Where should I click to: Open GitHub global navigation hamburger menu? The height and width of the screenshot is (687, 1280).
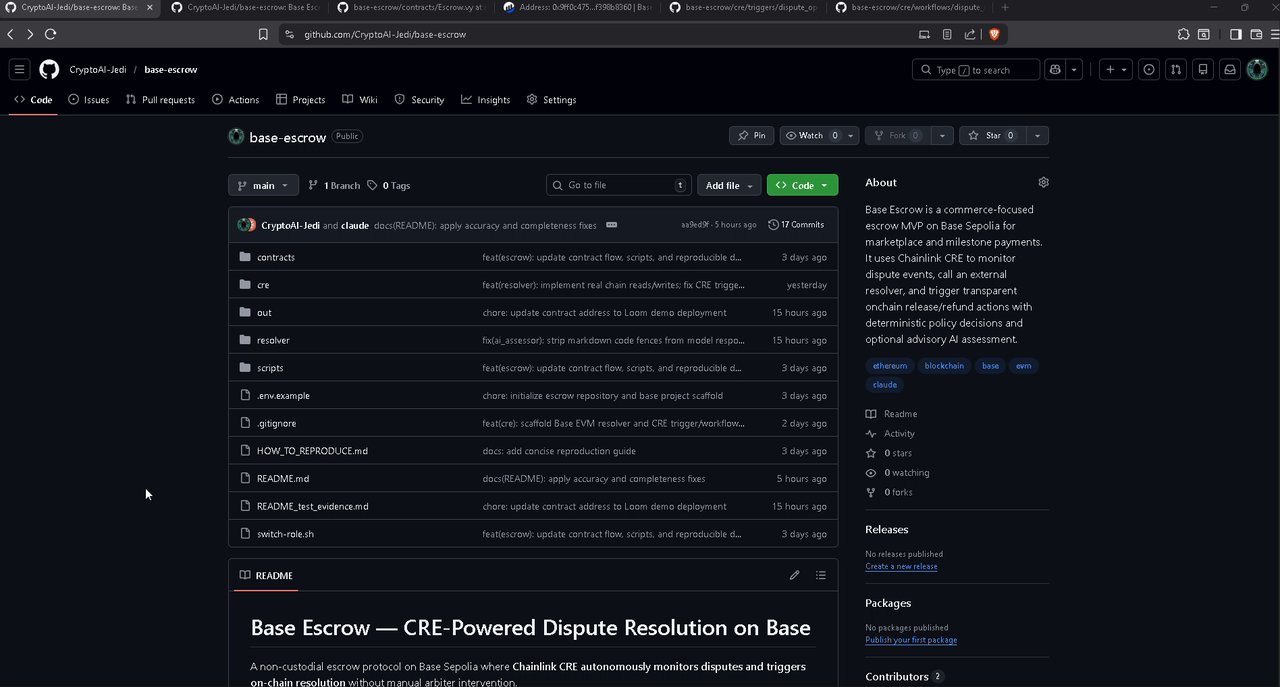coord(19,70)
